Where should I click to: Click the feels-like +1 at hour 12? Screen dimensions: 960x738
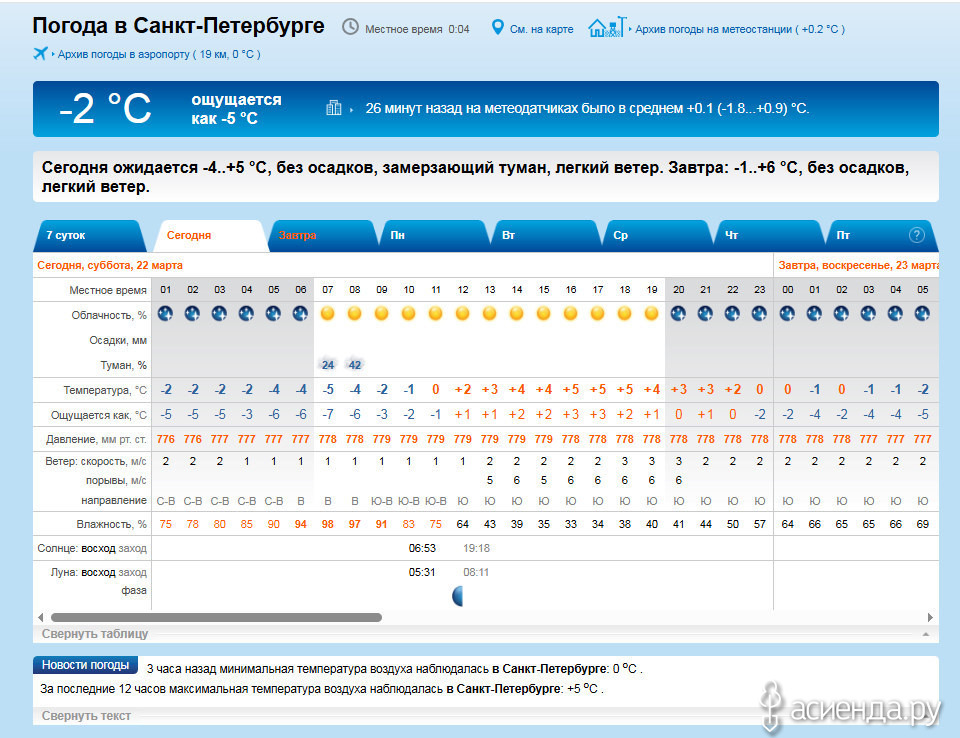pyautogui.click(x=463, y=415)
